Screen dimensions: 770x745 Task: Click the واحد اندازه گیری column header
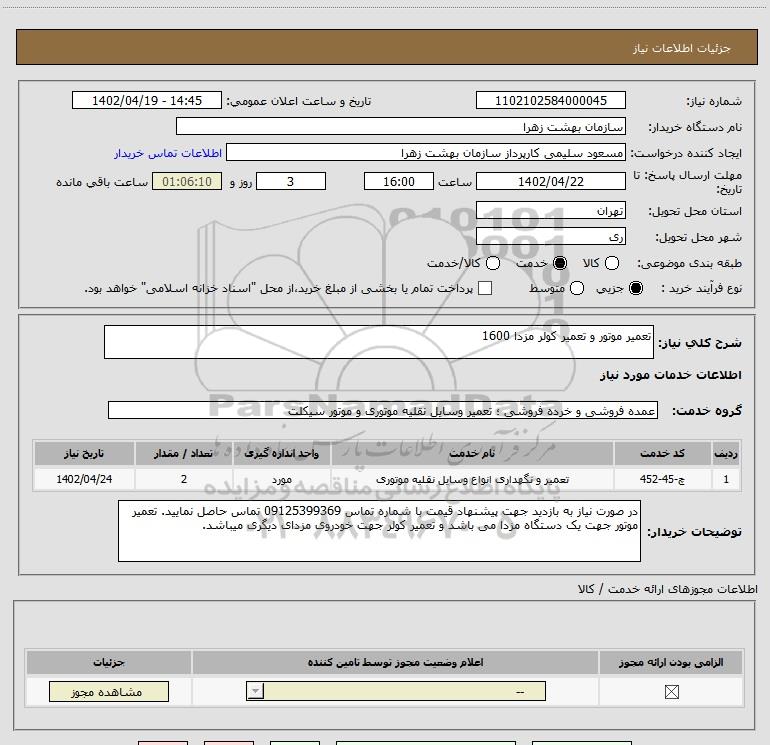[x=281, y=453]
